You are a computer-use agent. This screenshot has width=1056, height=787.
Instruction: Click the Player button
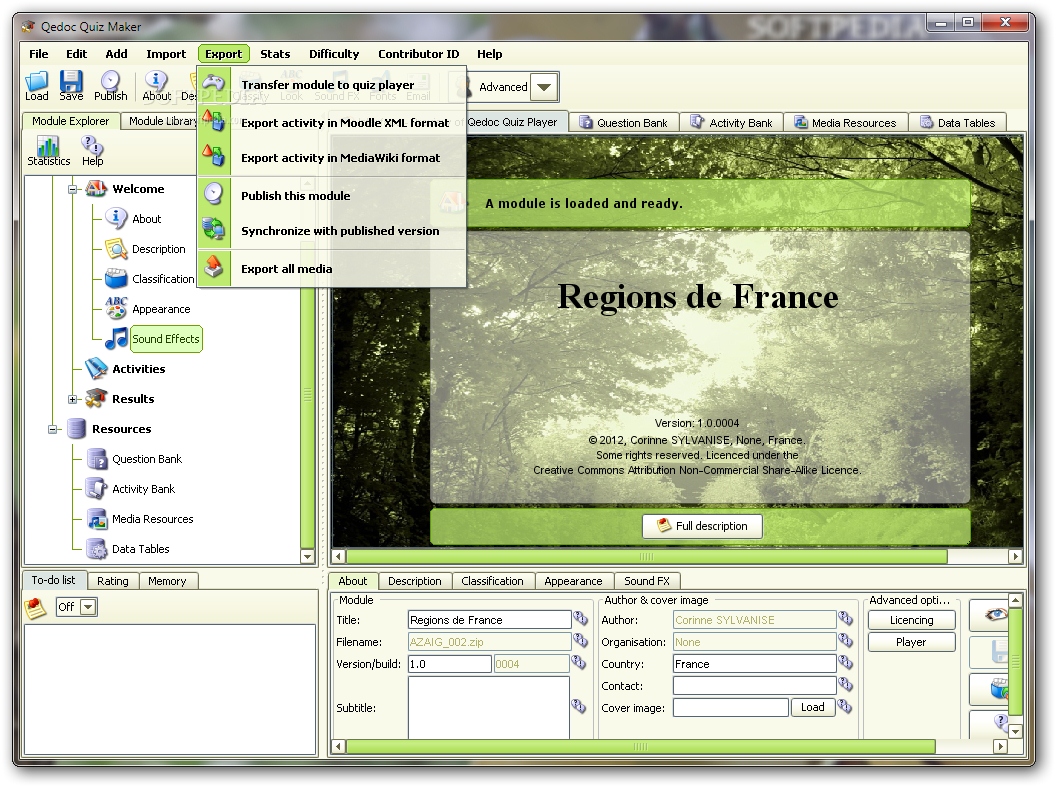911,642
